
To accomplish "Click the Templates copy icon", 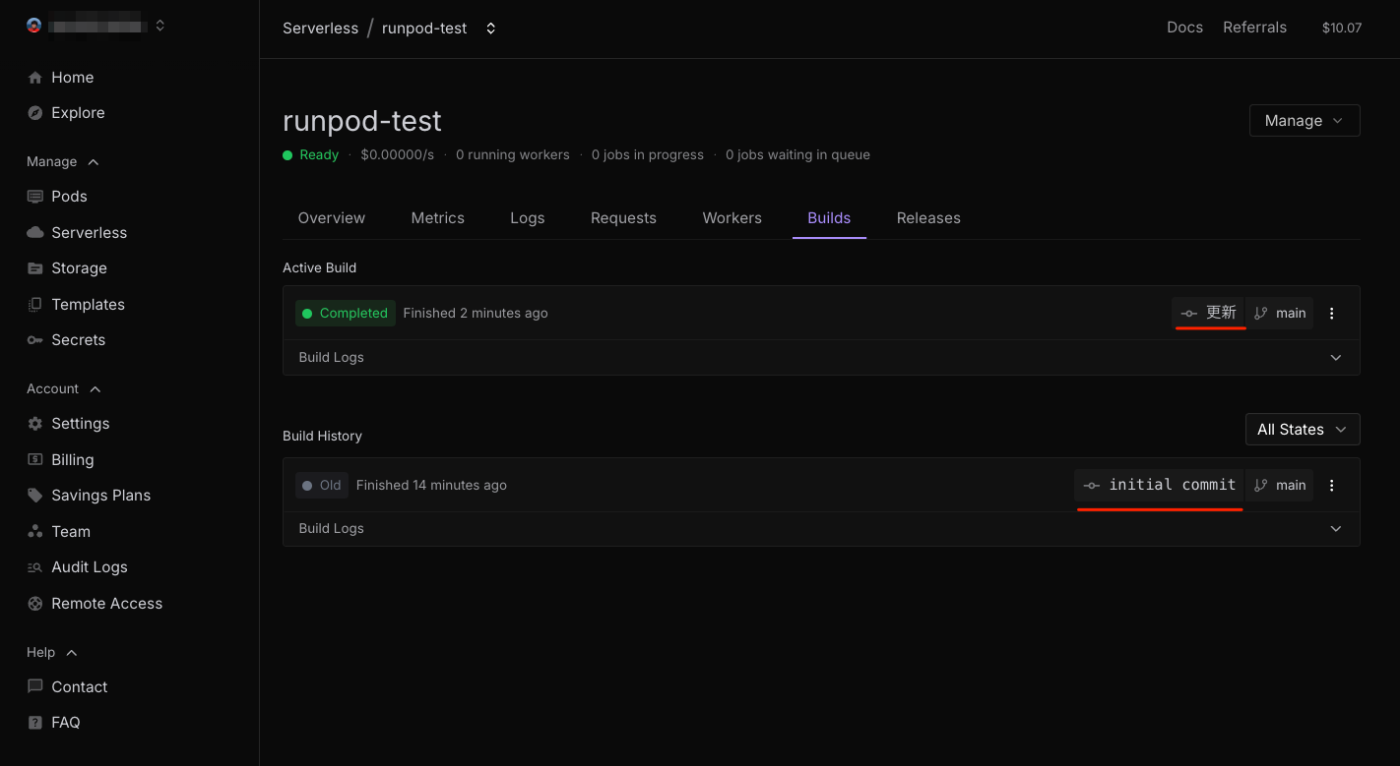I will tap(35, 304).
